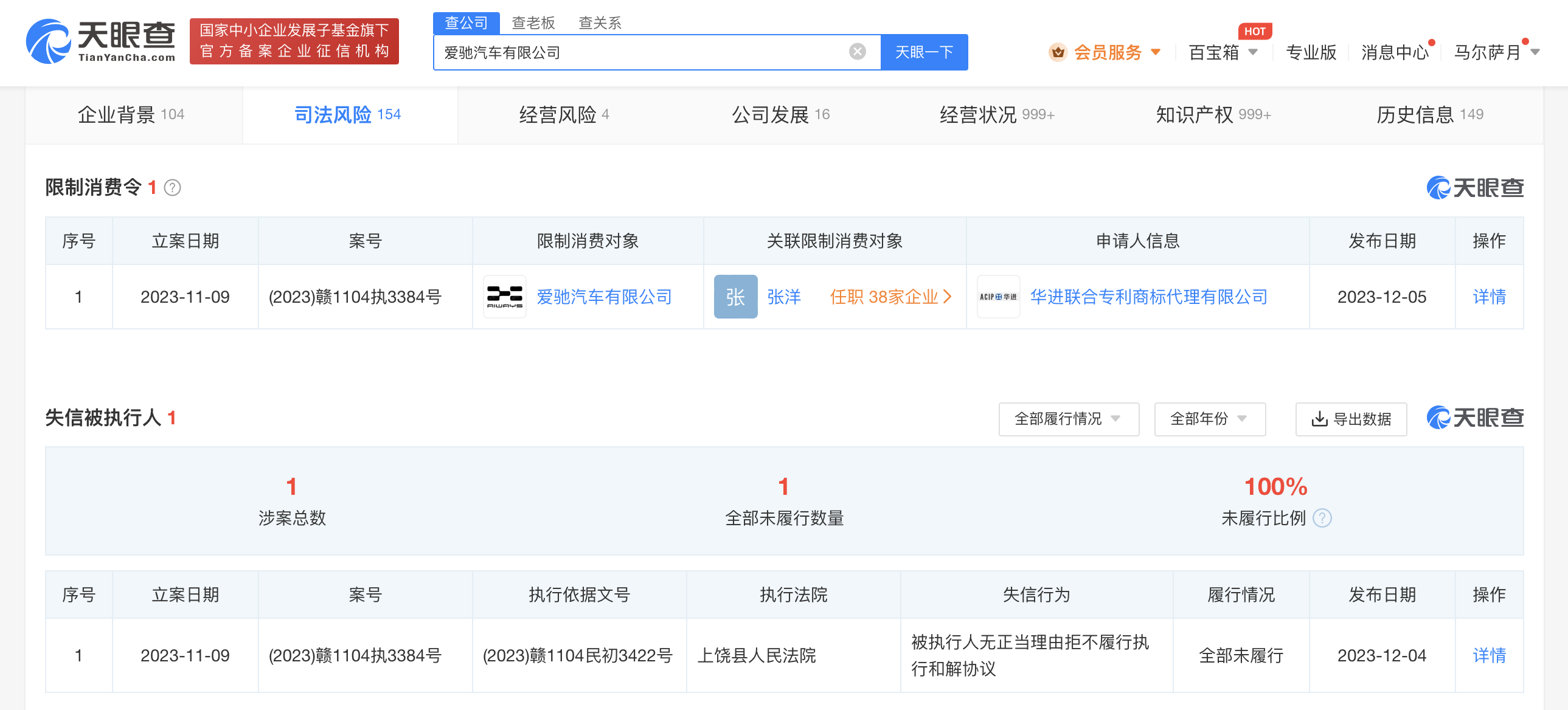1568x710 pixels.
Task: Clear the search box with X icon
Action: tap(857, 52)
